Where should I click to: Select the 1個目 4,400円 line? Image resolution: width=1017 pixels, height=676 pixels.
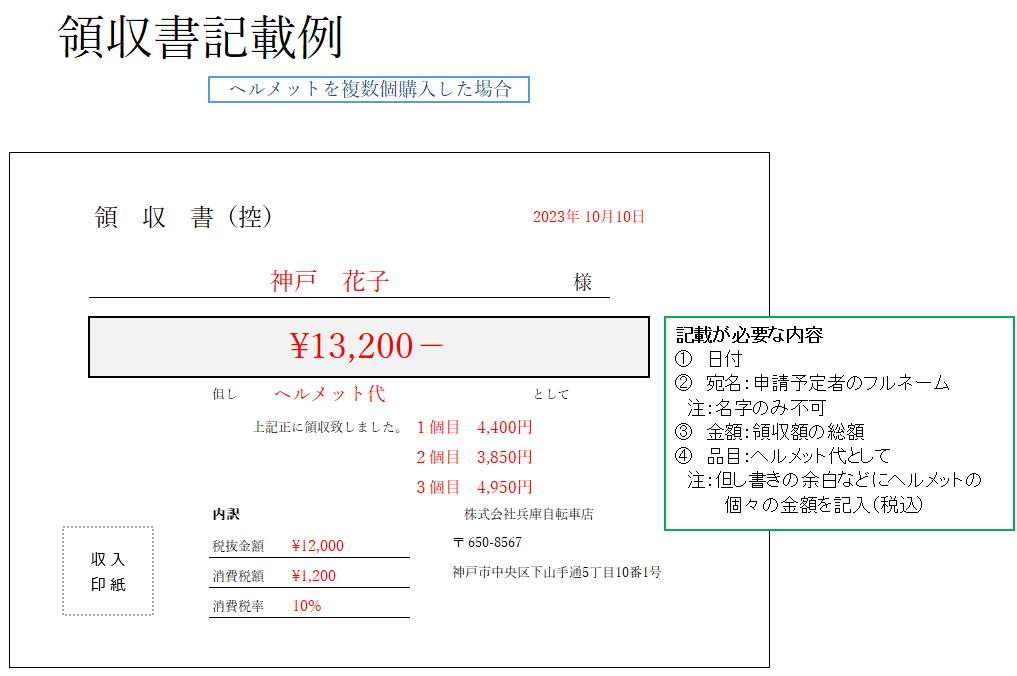click(x=474, y=427)
